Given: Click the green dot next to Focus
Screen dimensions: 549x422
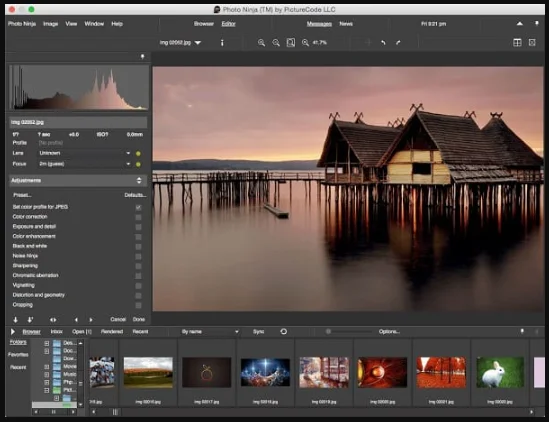Looking at the screenshot, I should click(x=138, y=164).
